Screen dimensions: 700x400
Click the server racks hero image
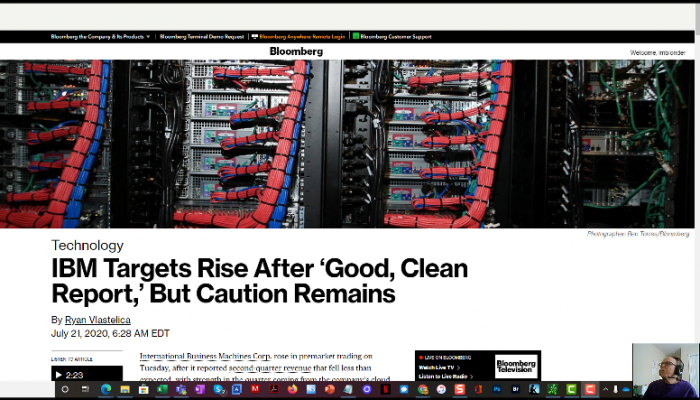pyautogui.click(x=347, y=144)
